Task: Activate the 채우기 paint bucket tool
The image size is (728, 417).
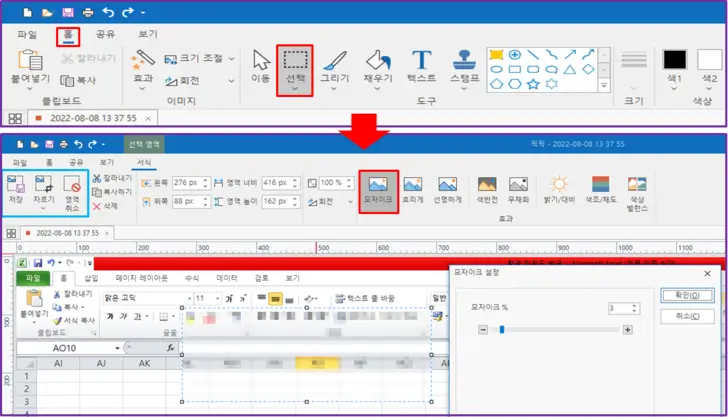Action: [378, 66]
